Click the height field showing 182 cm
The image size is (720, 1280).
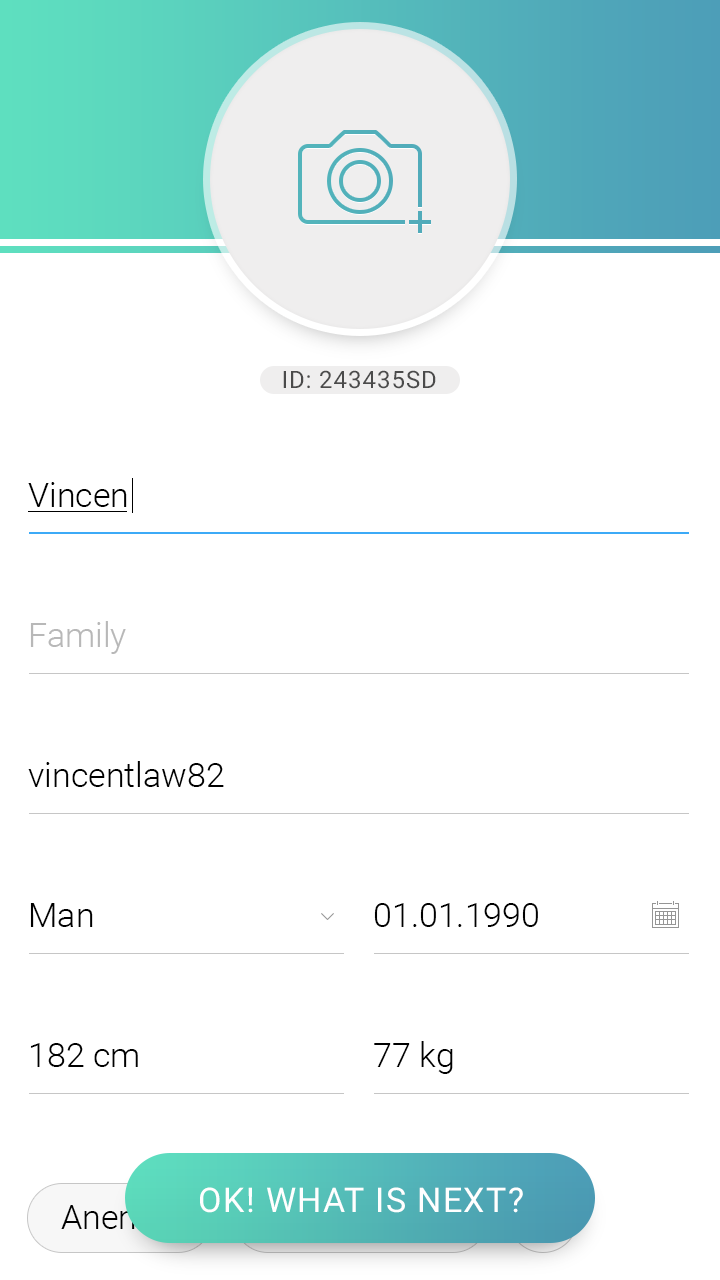[x=186, y=1056]
